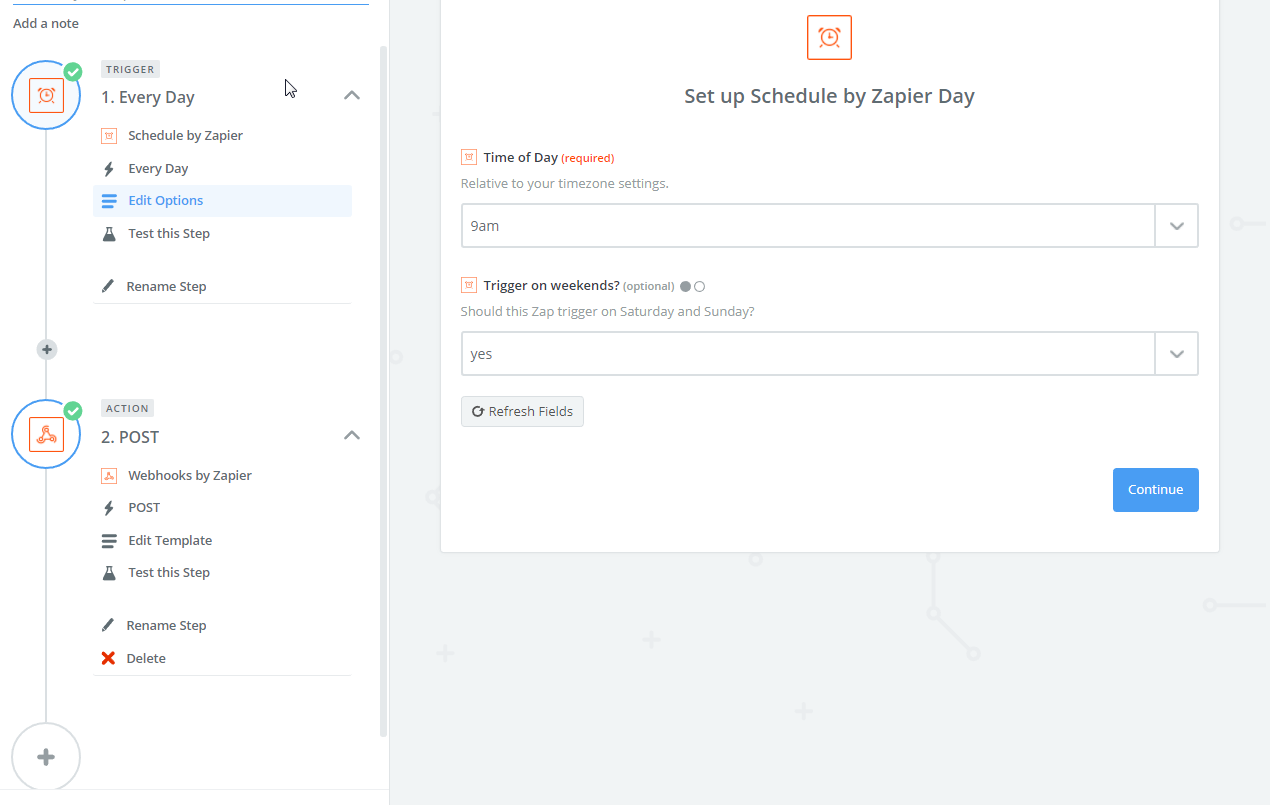Viewport: 1270px width, 805px height.
Task: Click the Schedule alarm clock trigger icon
Action: pyautogui.click(x=46, y=95)
